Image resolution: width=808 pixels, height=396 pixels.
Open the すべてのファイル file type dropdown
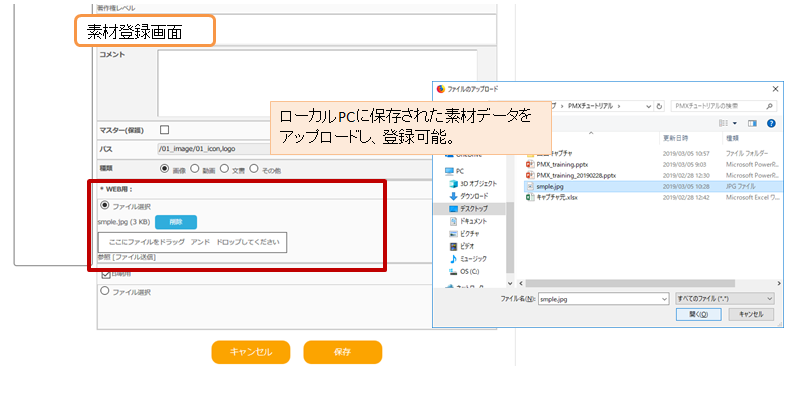[x=725, y=299]
